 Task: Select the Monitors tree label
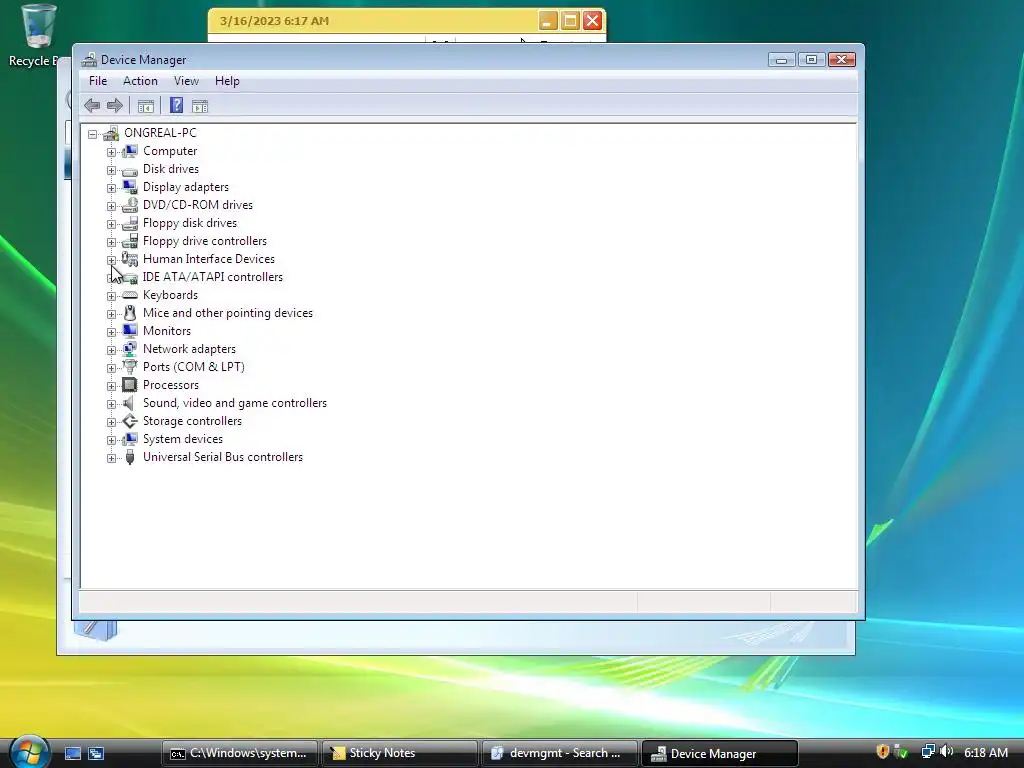[x=167, y=331]
